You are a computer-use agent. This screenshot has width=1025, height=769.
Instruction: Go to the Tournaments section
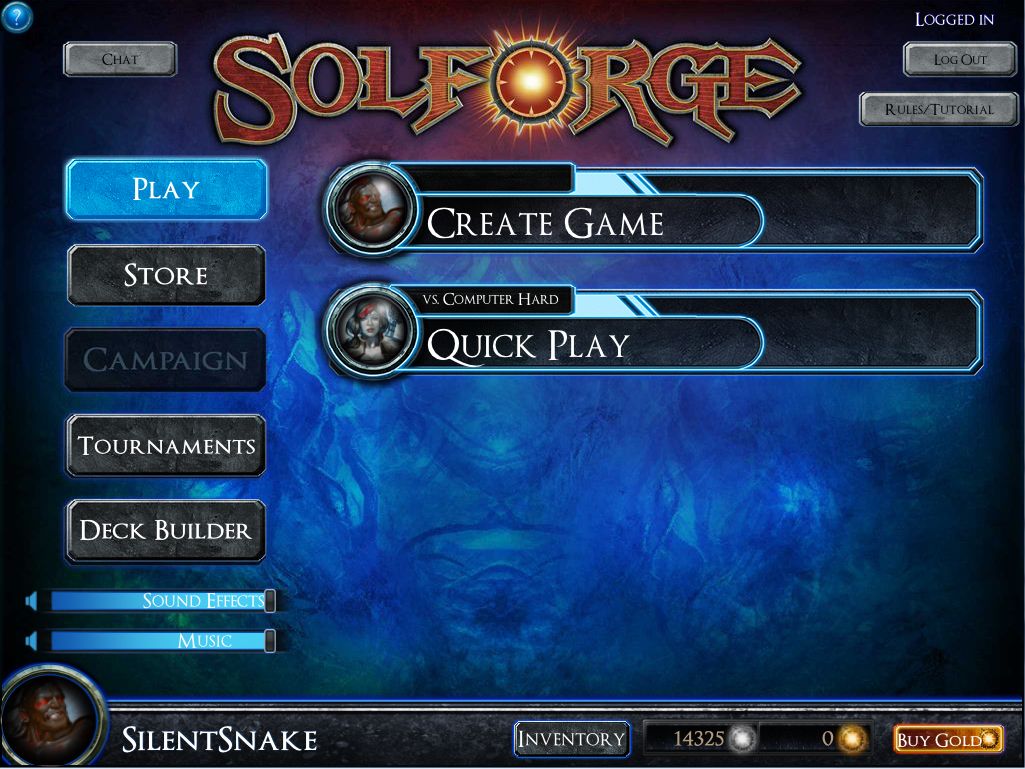tap(166, 445)
